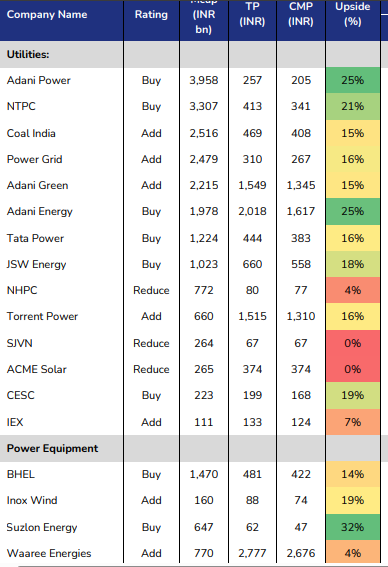This screenshot has height=567, width=388.
Task: Click the TP (INR) column header
Action: (252, 14)
